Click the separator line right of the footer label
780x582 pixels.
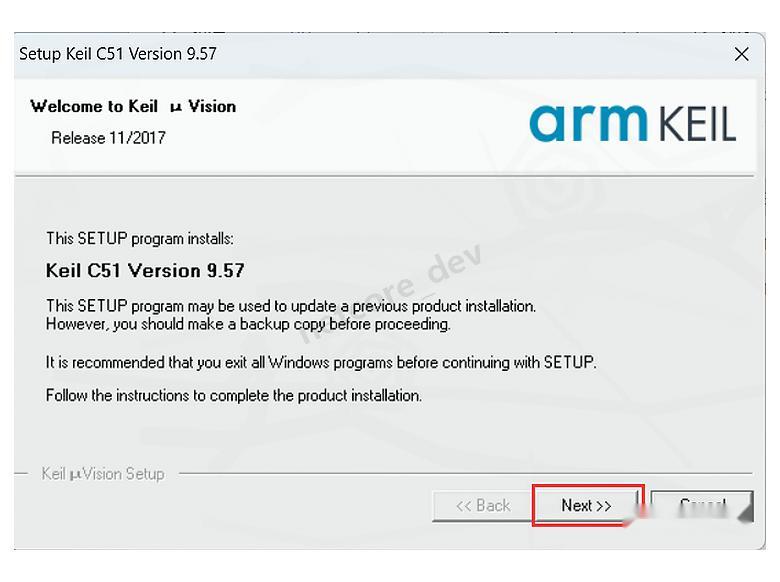[x=460, y=473]
